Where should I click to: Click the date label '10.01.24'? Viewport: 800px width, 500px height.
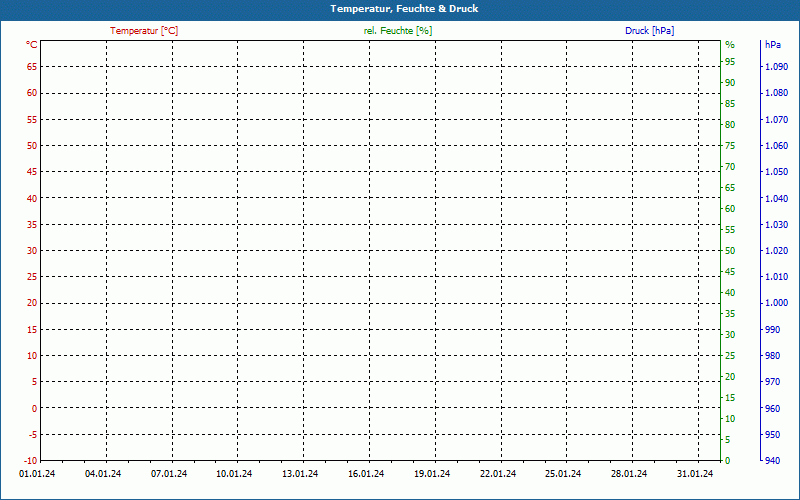point(234,474)
